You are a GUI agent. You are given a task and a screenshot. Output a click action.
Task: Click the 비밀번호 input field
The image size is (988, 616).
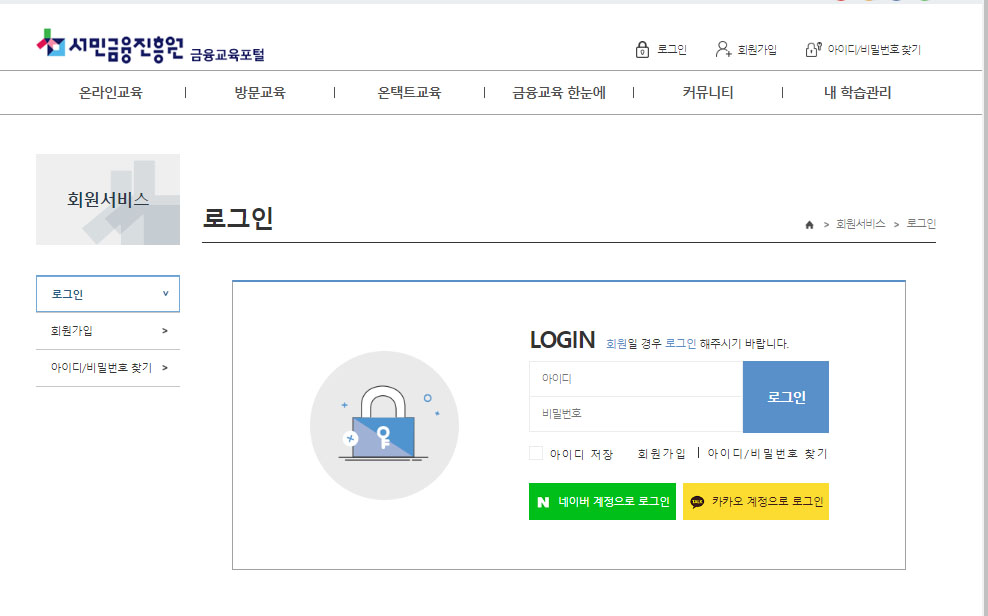[x=636, y=414]
